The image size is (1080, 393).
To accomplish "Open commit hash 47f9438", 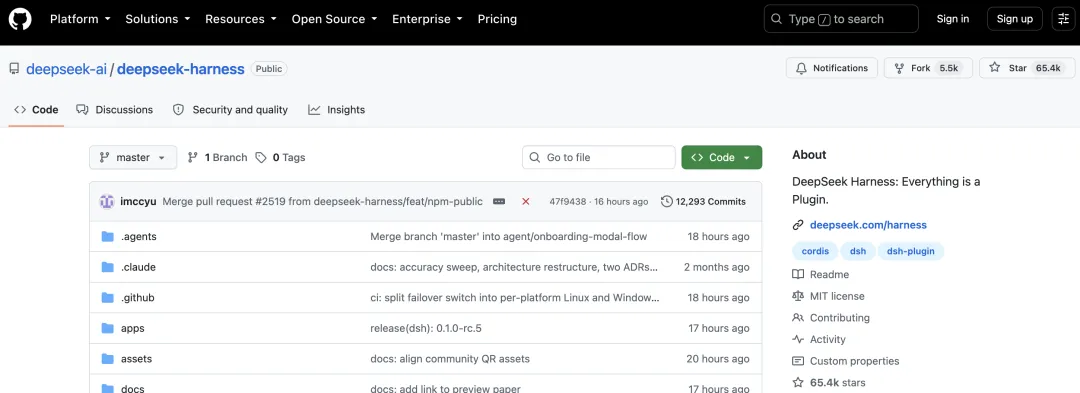I will coord(568,202).
